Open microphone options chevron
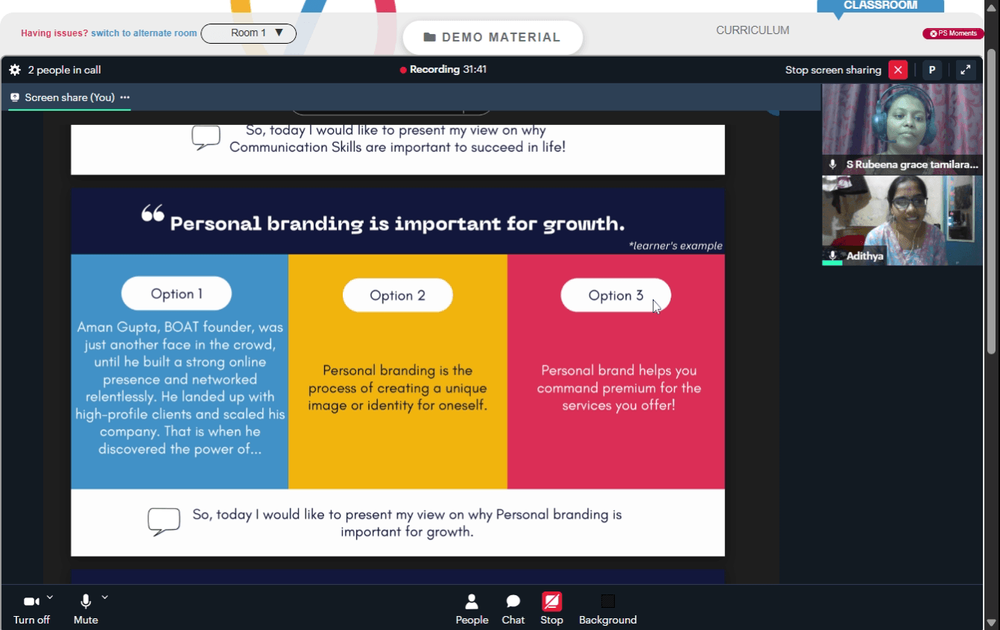Screen dimensions: 1000x630 pos(105,597)
